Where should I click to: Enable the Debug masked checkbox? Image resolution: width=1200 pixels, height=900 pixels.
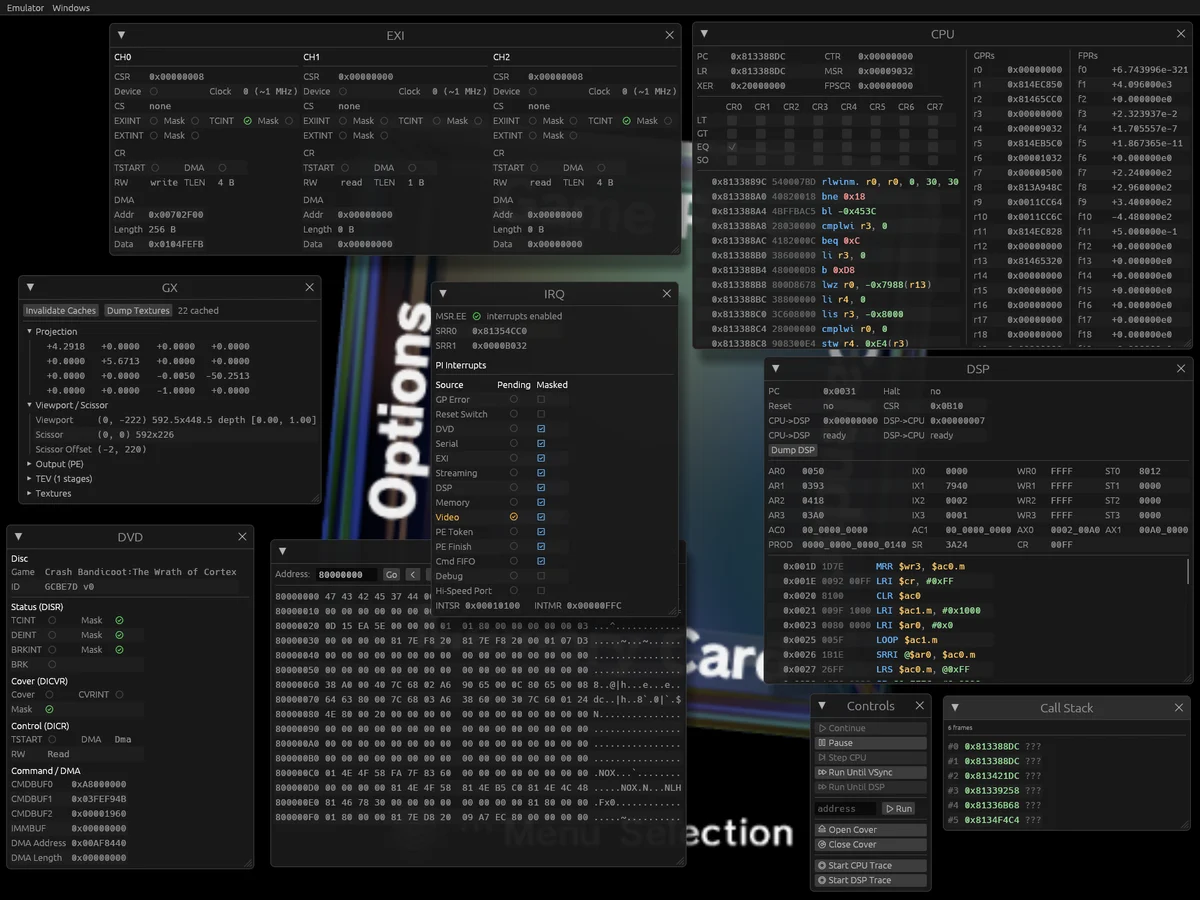(541, 576)
